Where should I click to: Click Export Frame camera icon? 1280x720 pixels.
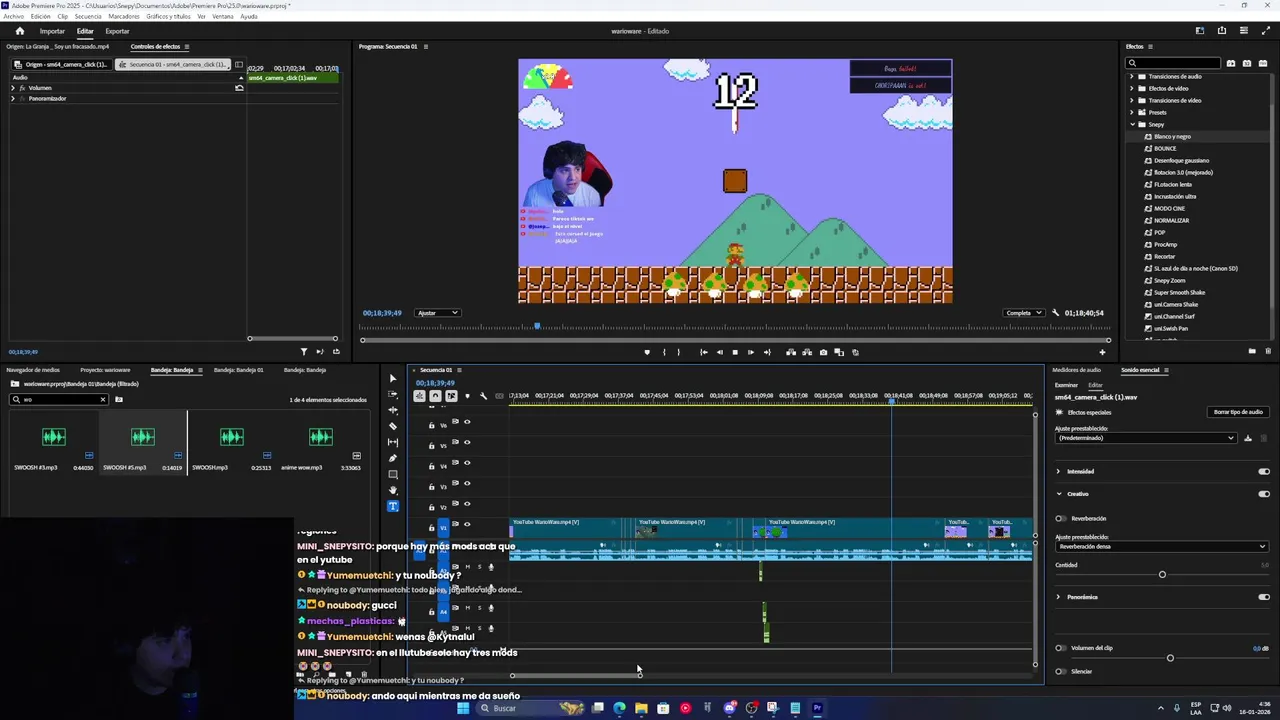(x=823, y=352)
